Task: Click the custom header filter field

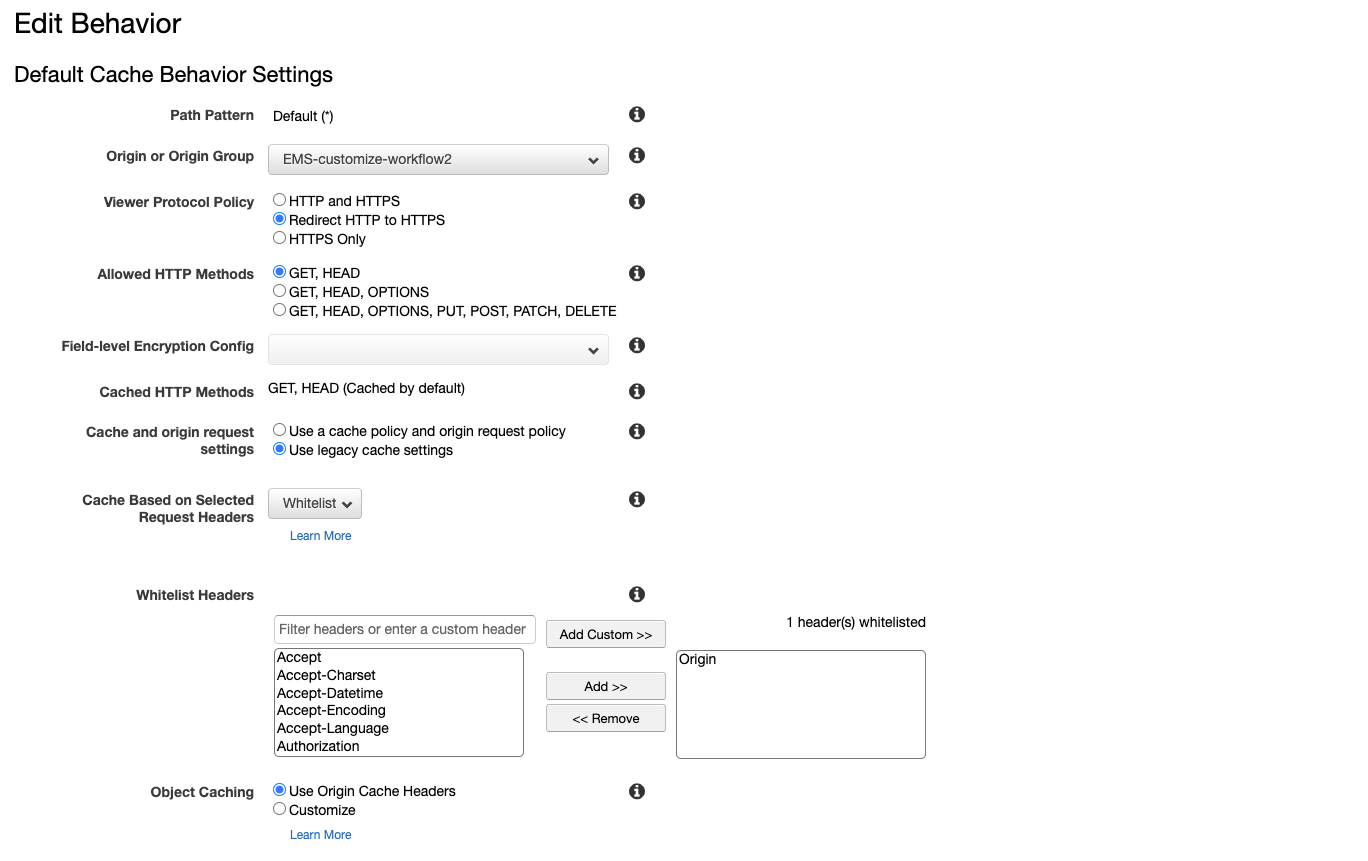Action: click(404, 629)
